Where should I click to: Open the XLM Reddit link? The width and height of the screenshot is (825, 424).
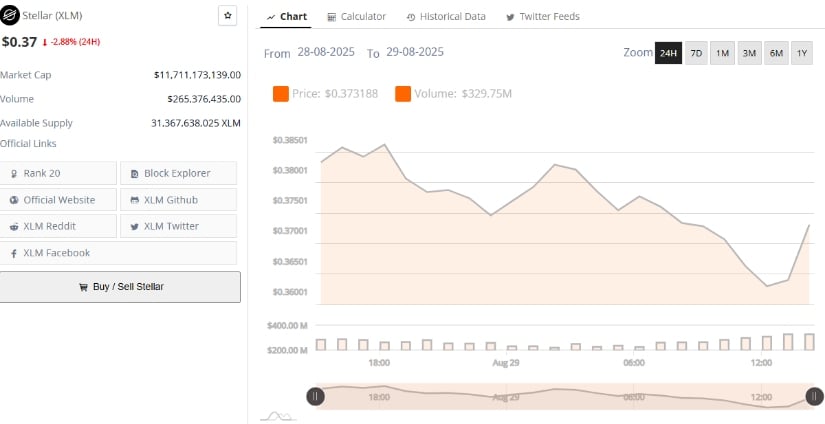point(58,226)
